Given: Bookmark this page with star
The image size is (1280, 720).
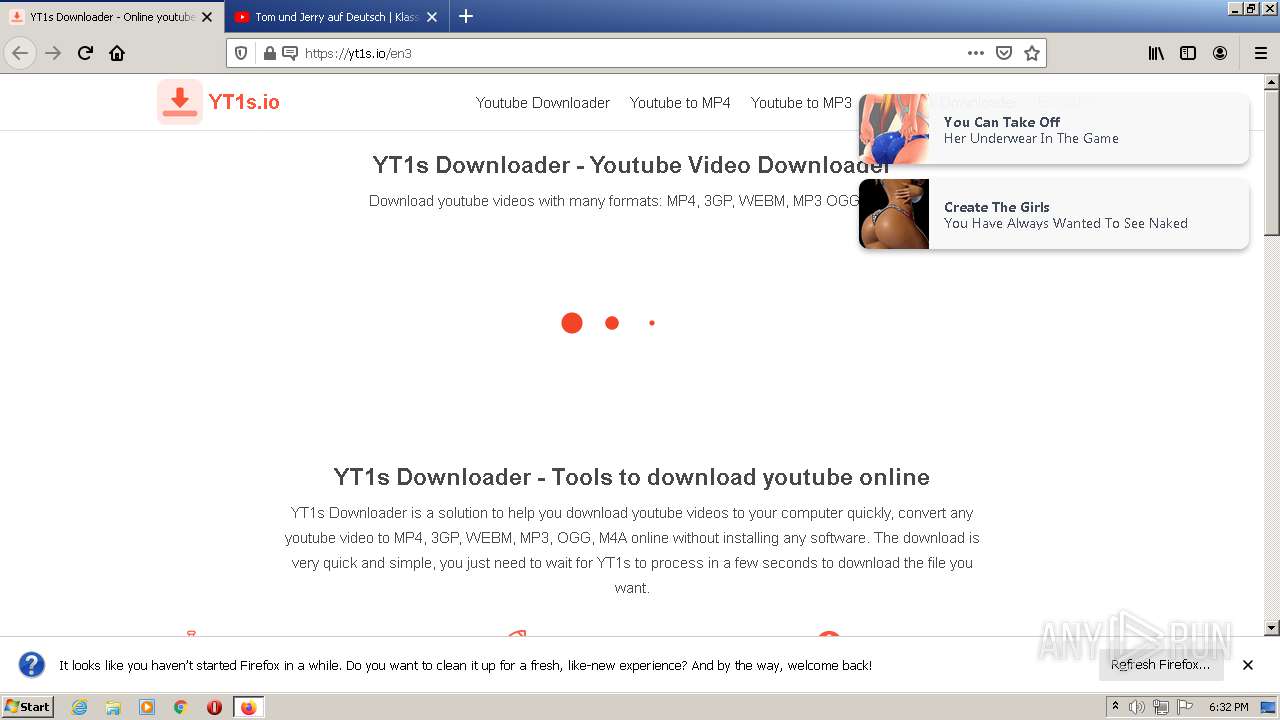Looking at the screenshot, I should [1032, 53].
